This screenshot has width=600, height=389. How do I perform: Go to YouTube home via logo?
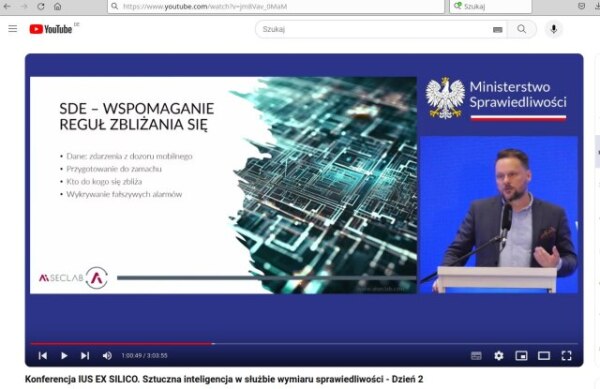[x=51, y=29]
